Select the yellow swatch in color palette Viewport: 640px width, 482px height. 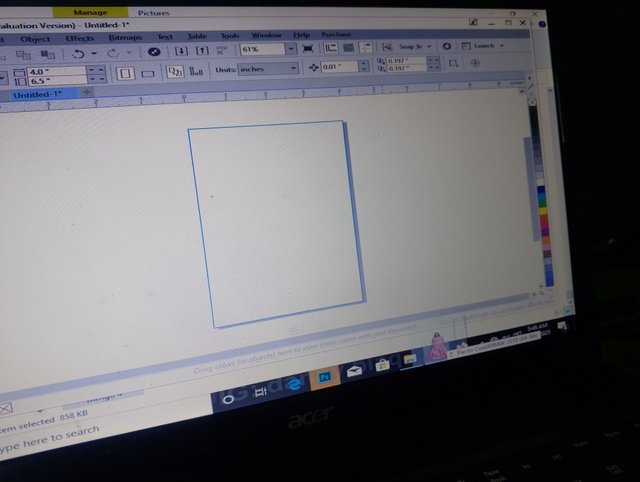tap(543, 211)
